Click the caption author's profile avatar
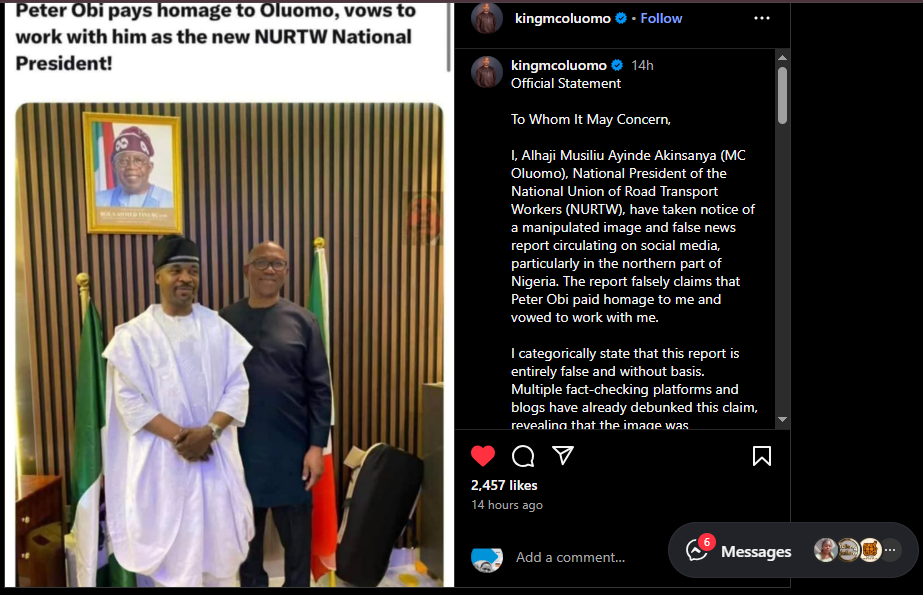 pos(487,72)
